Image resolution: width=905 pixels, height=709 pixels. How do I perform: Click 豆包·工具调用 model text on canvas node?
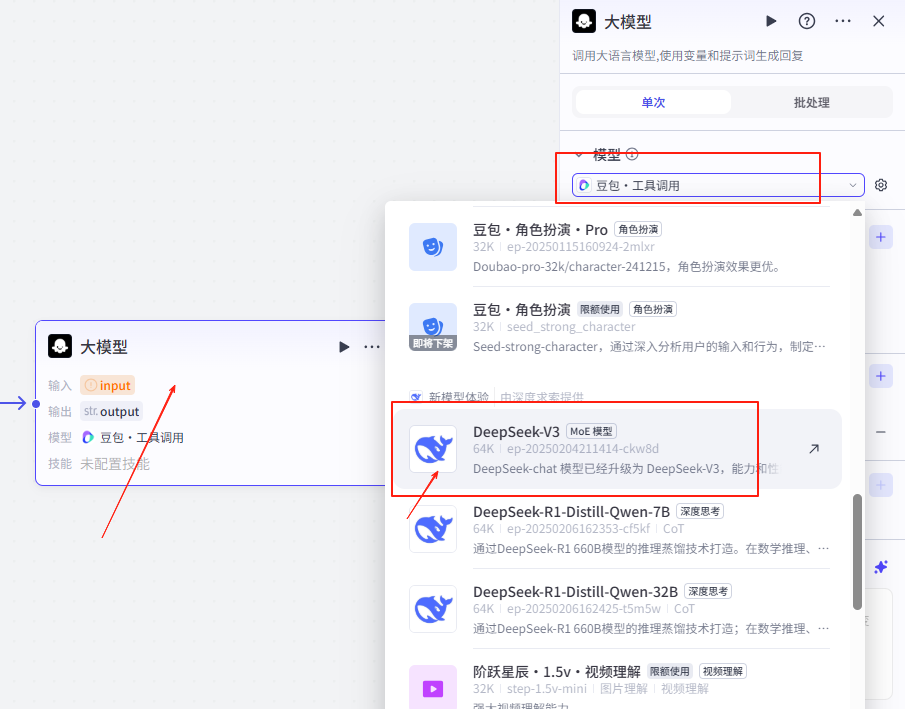pos(142,438)
